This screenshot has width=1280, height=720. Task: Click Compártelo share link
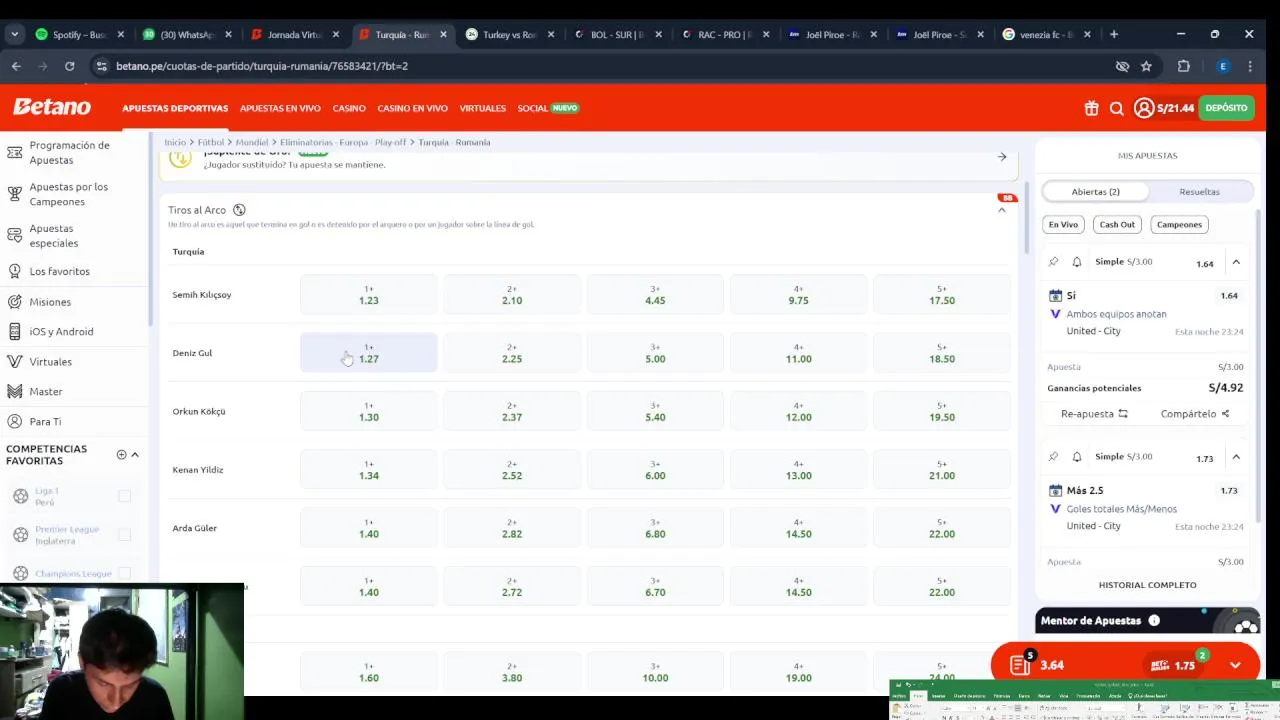[1195, 413]
